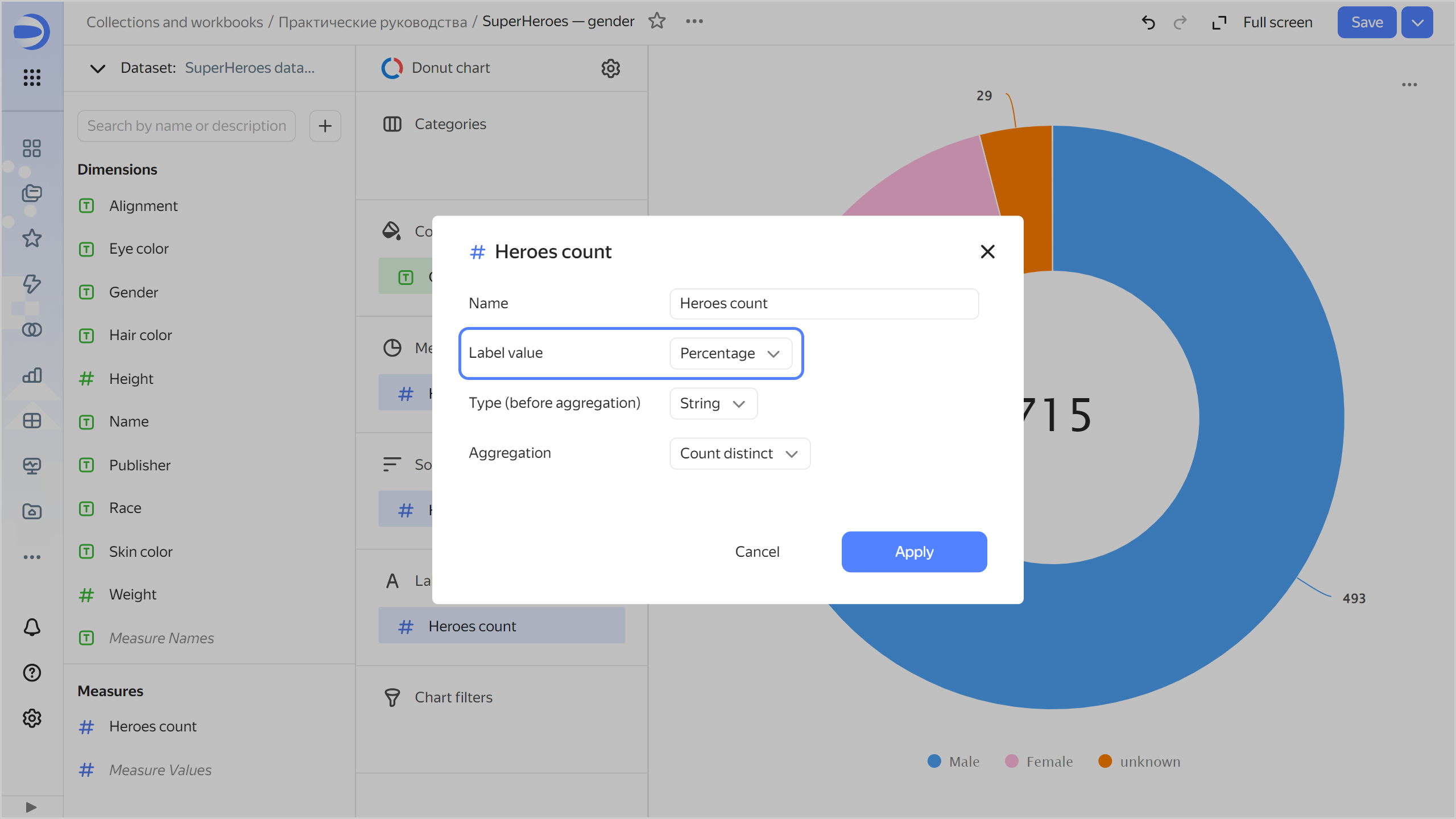Click the Name input field
This screenshot has width=1456, height=819.
click(x=824, y=304)
